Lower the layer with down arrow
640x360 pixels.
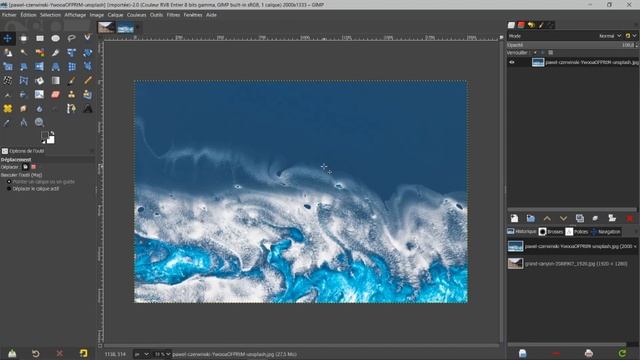click(x=563, y=218)
